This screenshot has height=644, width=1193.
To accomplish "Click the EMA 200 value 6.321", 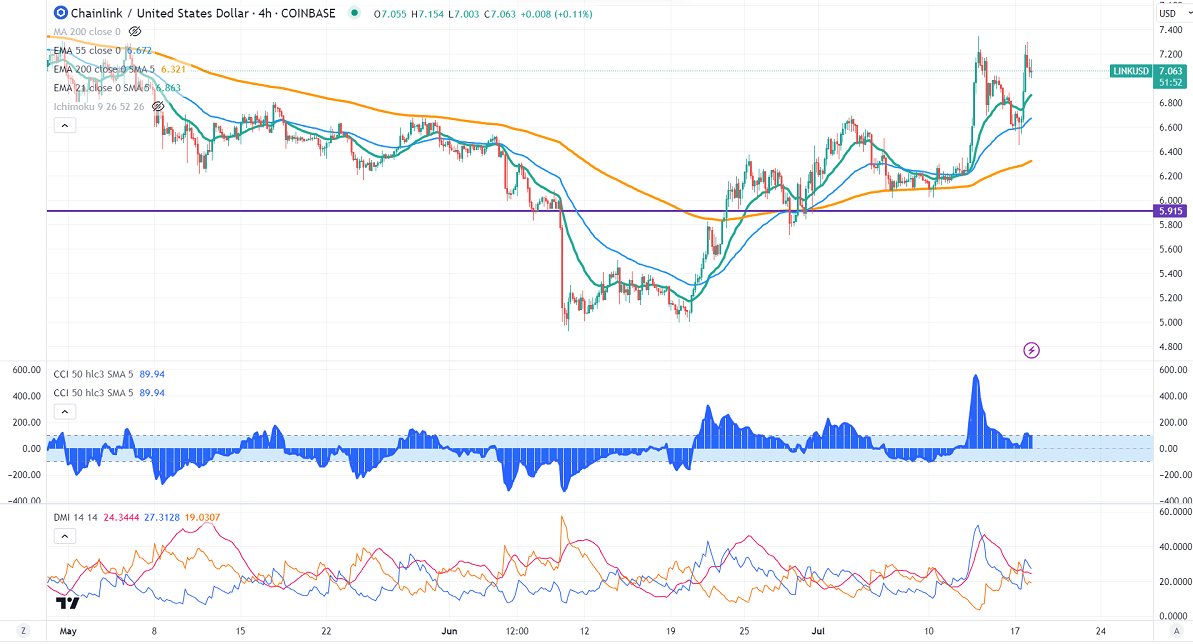I will click(x=173, y=69).
